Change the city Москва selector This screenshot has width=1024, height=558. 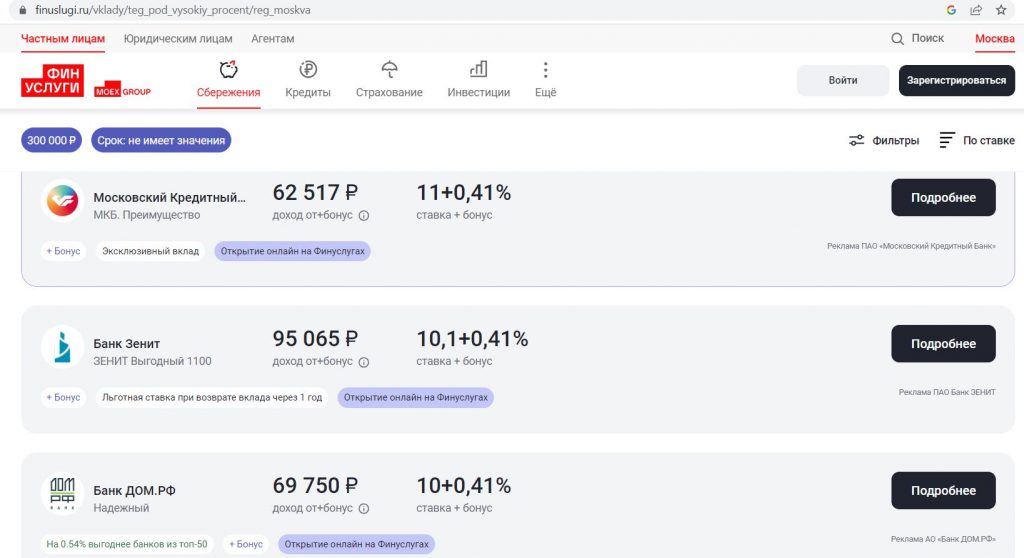tap(994, 39)
